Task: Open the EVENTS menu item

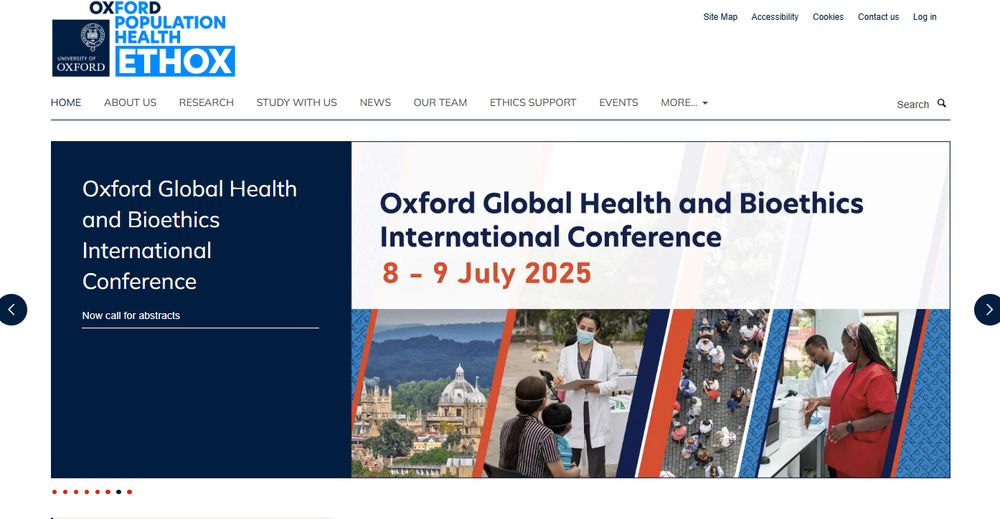Action: (x=618, y=103)
